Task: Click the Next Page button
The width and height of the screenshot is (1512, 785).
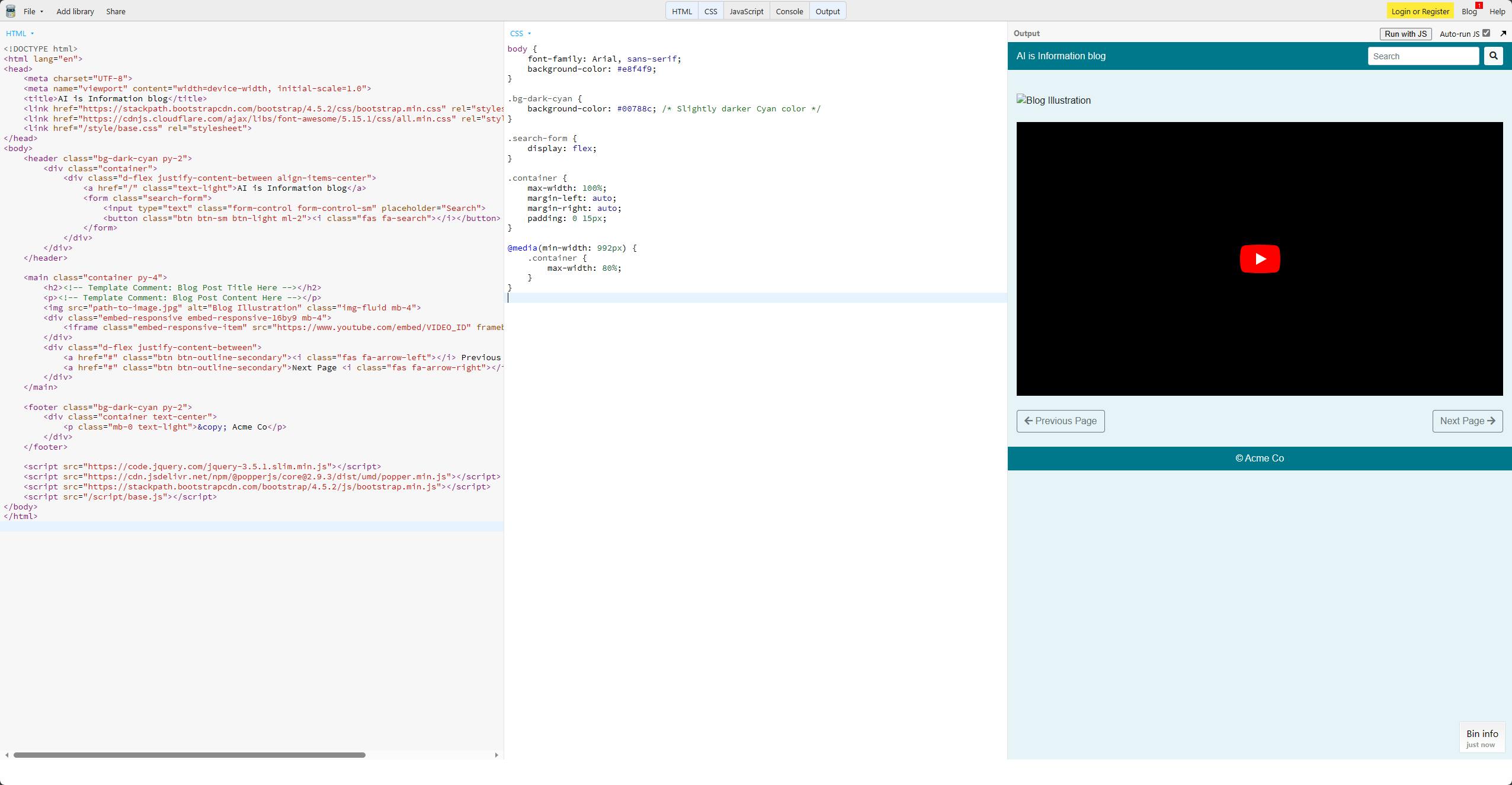Action: (x=1468, y=421)
